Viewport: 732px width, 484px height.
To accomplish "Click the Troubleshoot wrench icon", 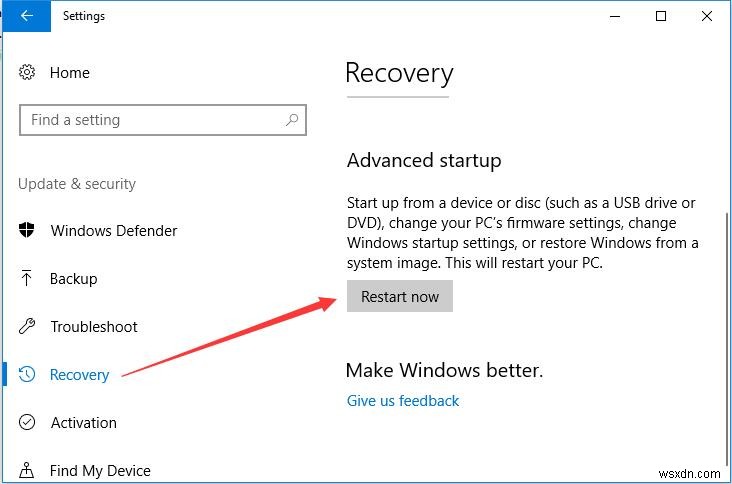I will tap(27, 326).
